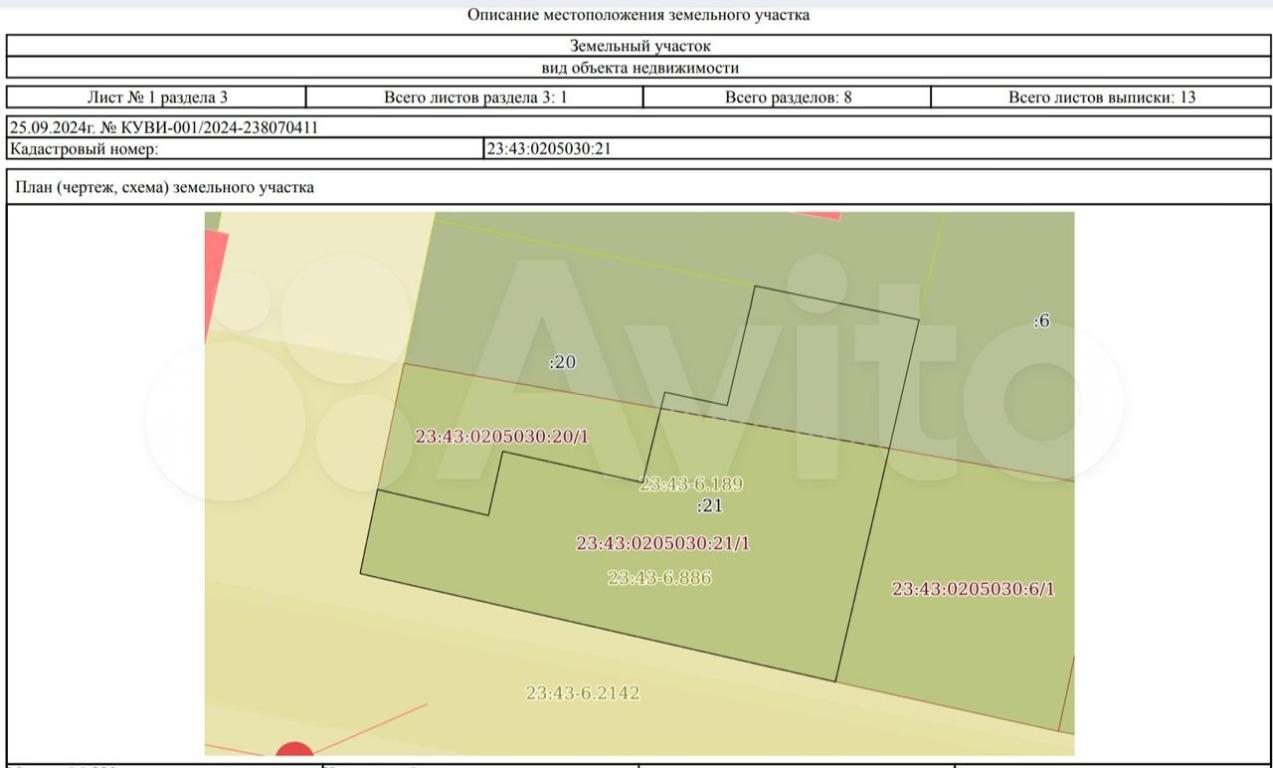Image resolution: width=1273 pixels, height=768 pixels.
Task: Click zone label 23:43-6.2142
Action: coord(583,693)
